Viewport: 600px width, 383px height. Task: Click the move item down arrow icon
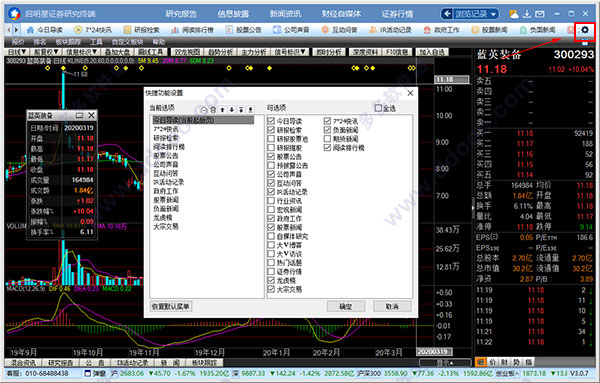(232, 109)
